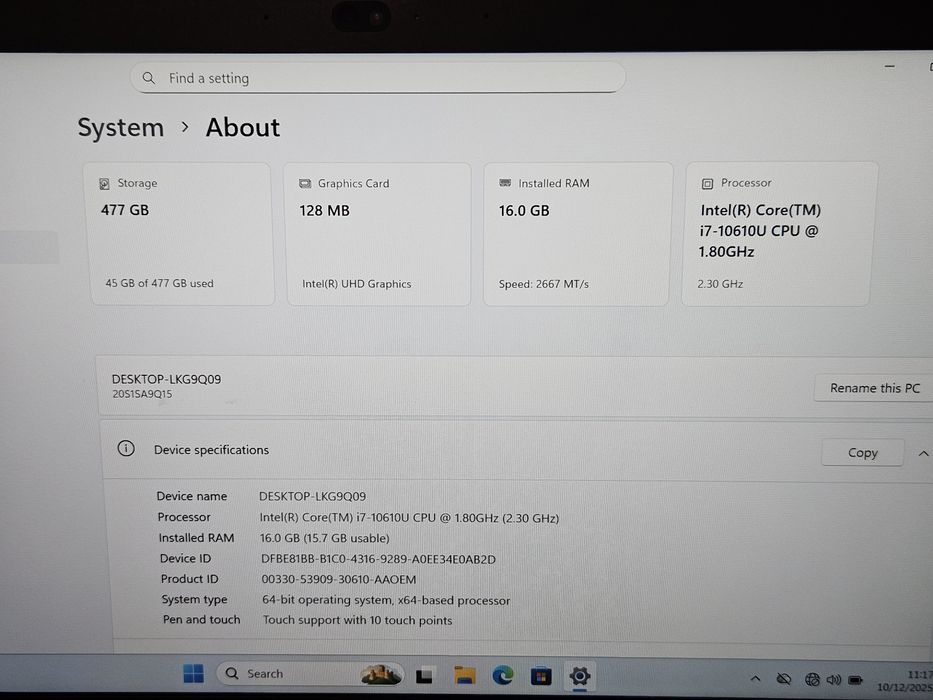Open the Installed RAM card showing 16.0 GB

[578, 234]
